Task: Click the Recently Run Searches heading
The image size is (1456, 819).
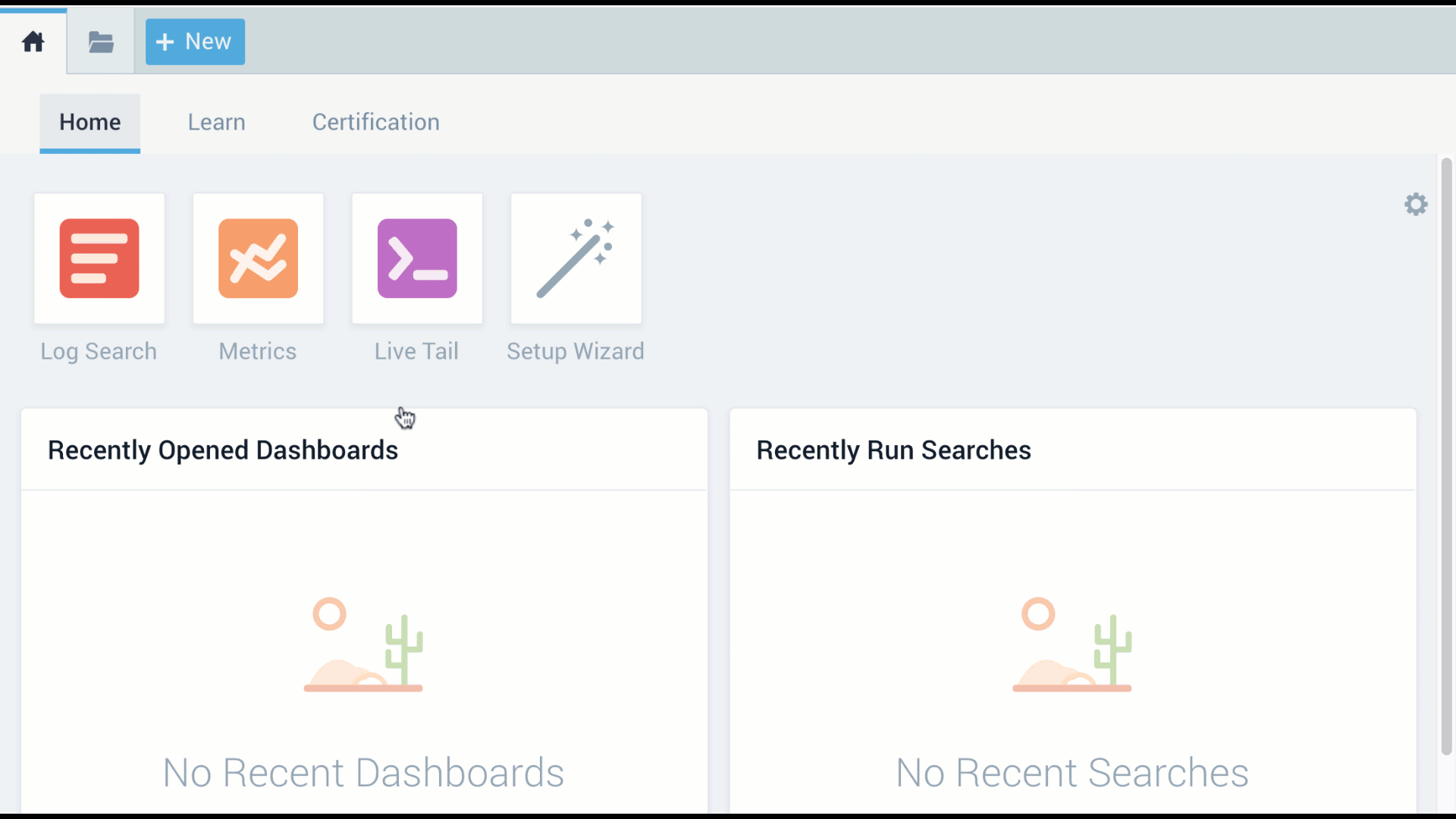Action: tap(893, 450)
